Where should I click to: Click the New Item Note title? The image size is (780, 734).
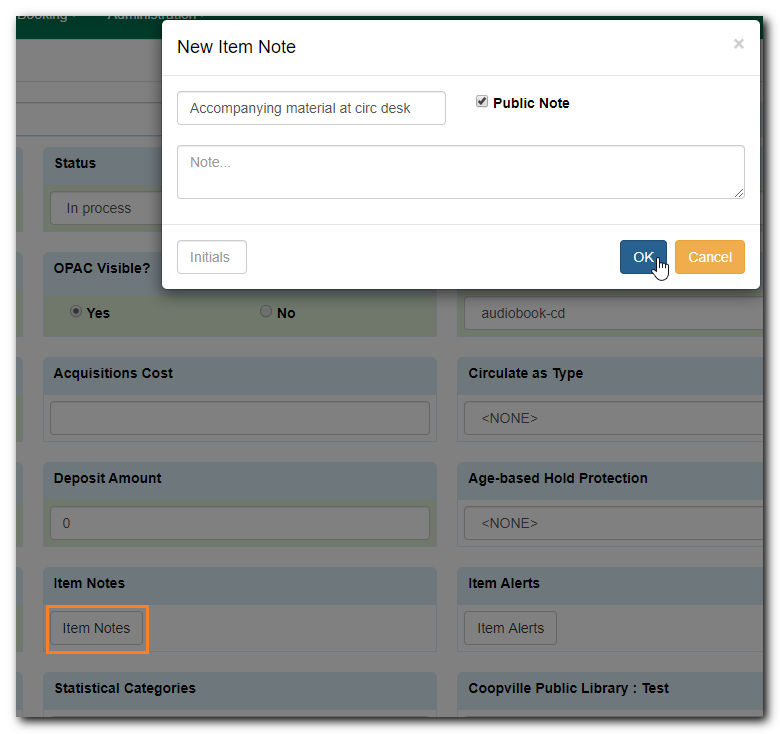click(x=236, y=47)
